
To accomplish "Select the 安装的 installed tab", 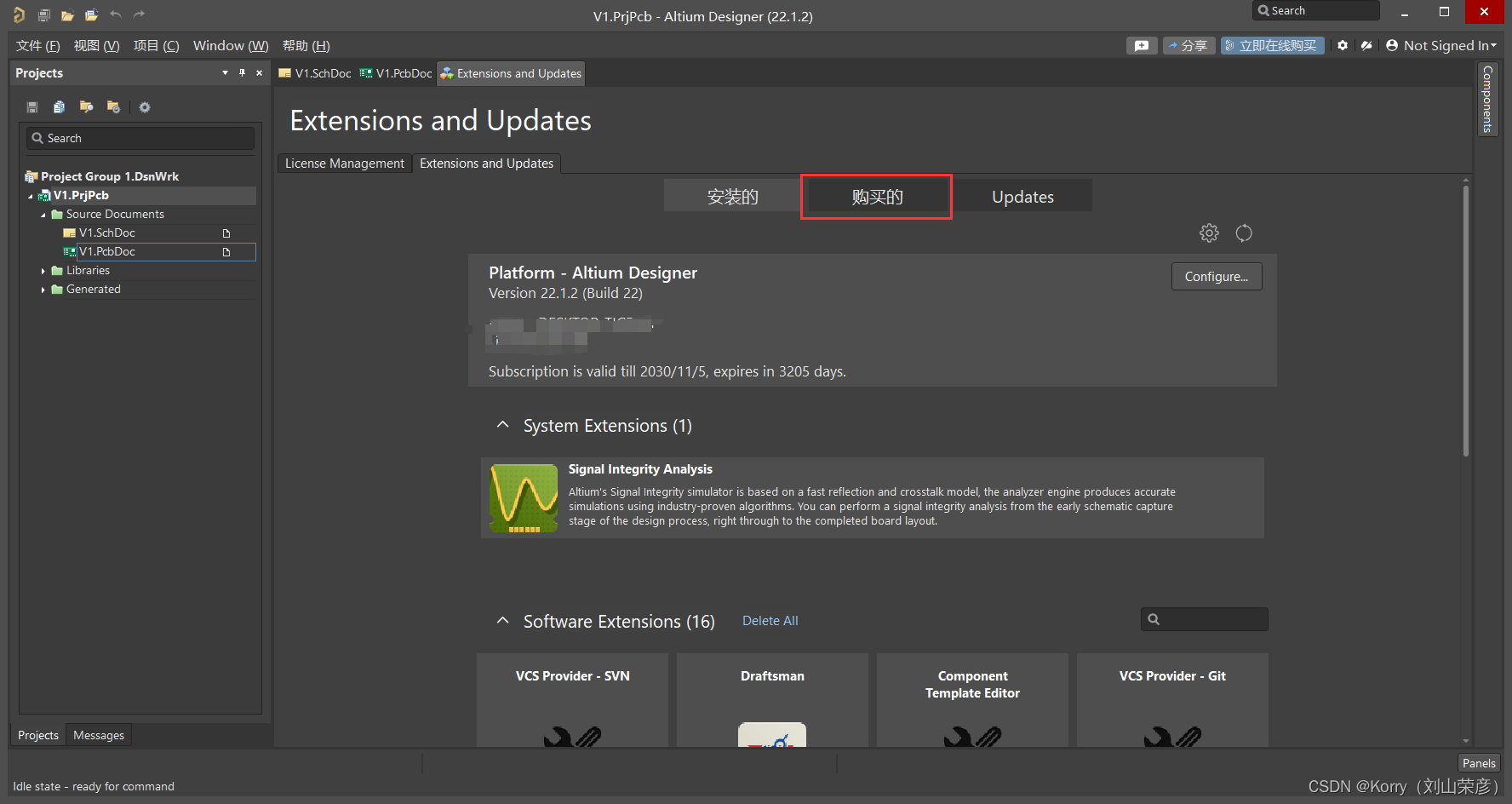I will (732, 197).
